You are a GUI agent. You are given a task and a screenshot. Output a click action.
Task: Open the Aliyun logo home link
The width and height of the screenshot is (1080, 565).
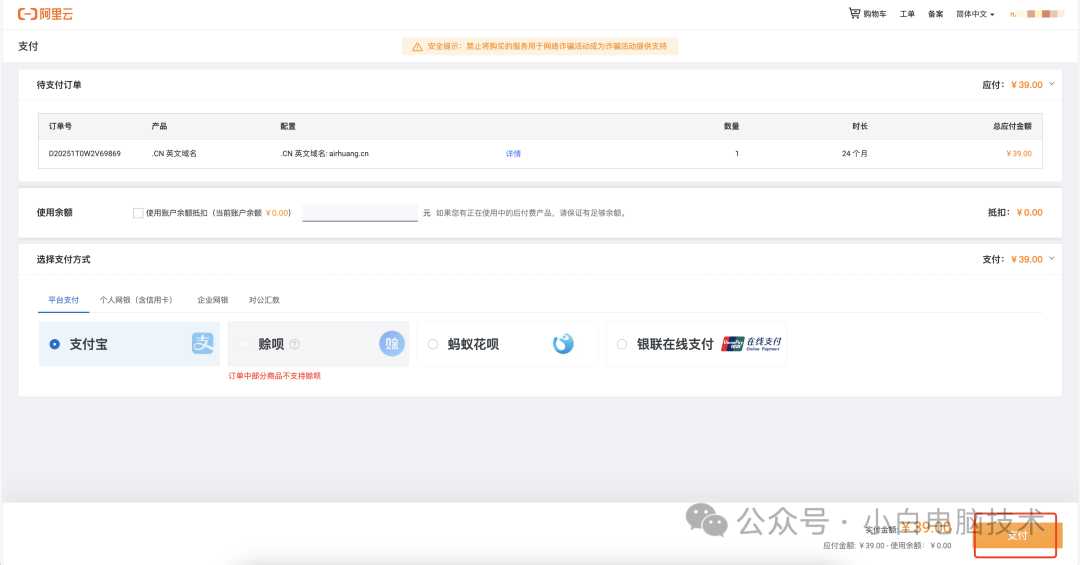(45, 14)
